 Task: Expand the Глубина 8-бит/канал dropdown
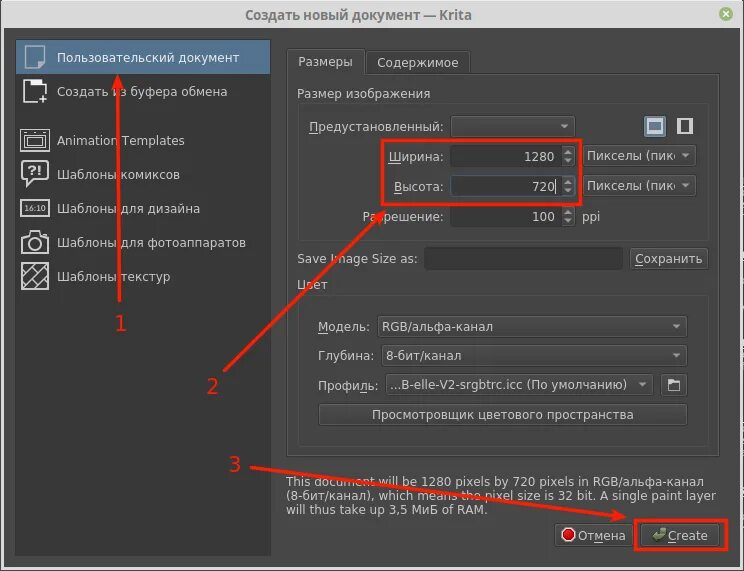534,356
